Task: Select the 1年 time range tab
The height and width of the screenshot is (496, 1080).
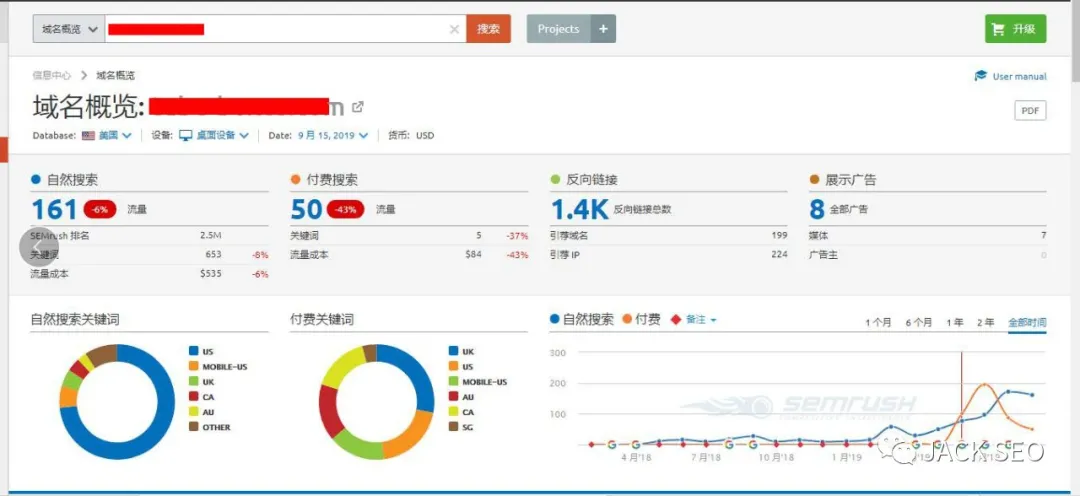Action: (x=955, y=322)
